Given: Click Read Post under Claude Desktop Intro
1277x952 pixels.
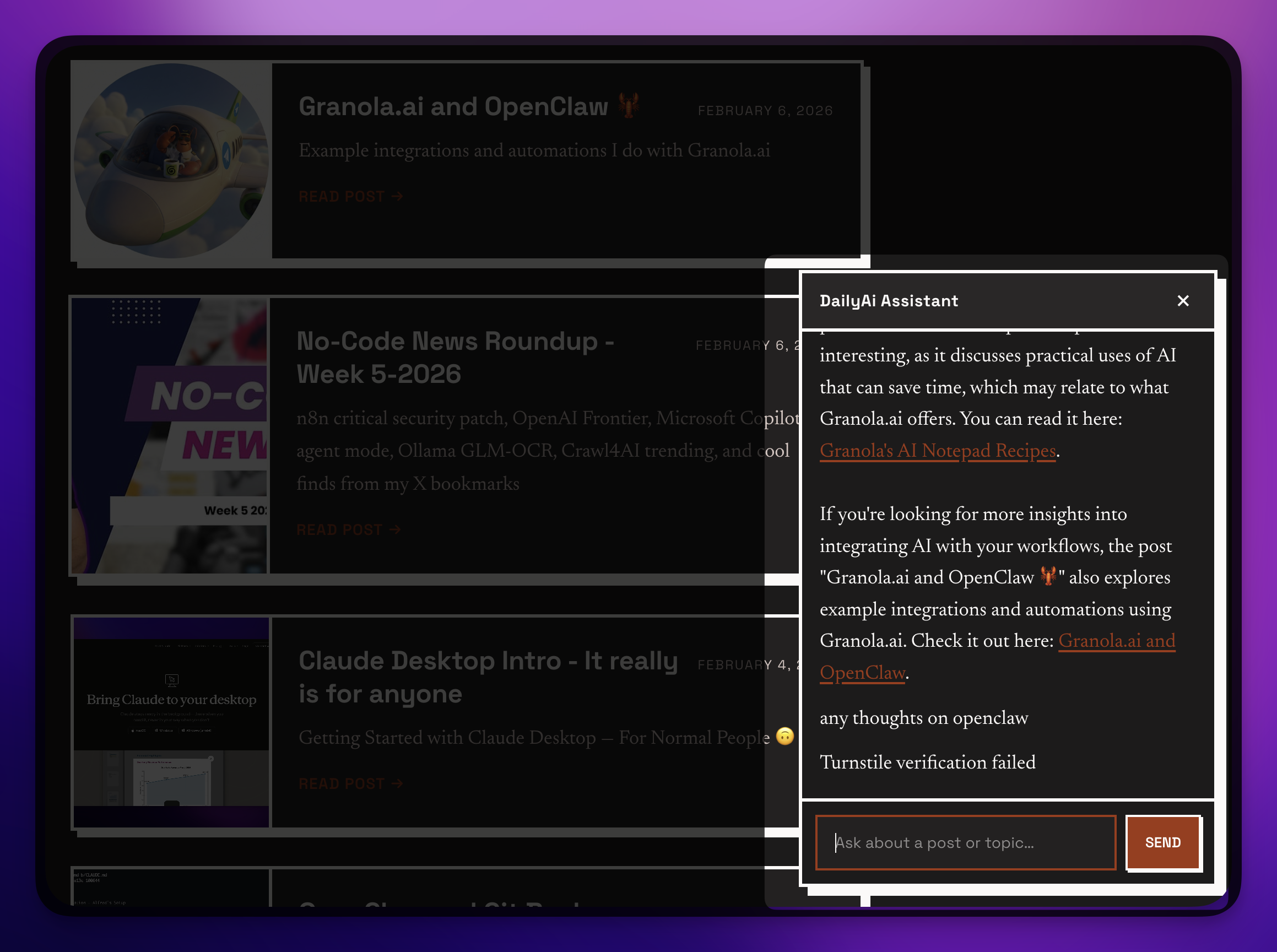Looking at the screenshot, I should pyautogui.click(x=350, y=784).
